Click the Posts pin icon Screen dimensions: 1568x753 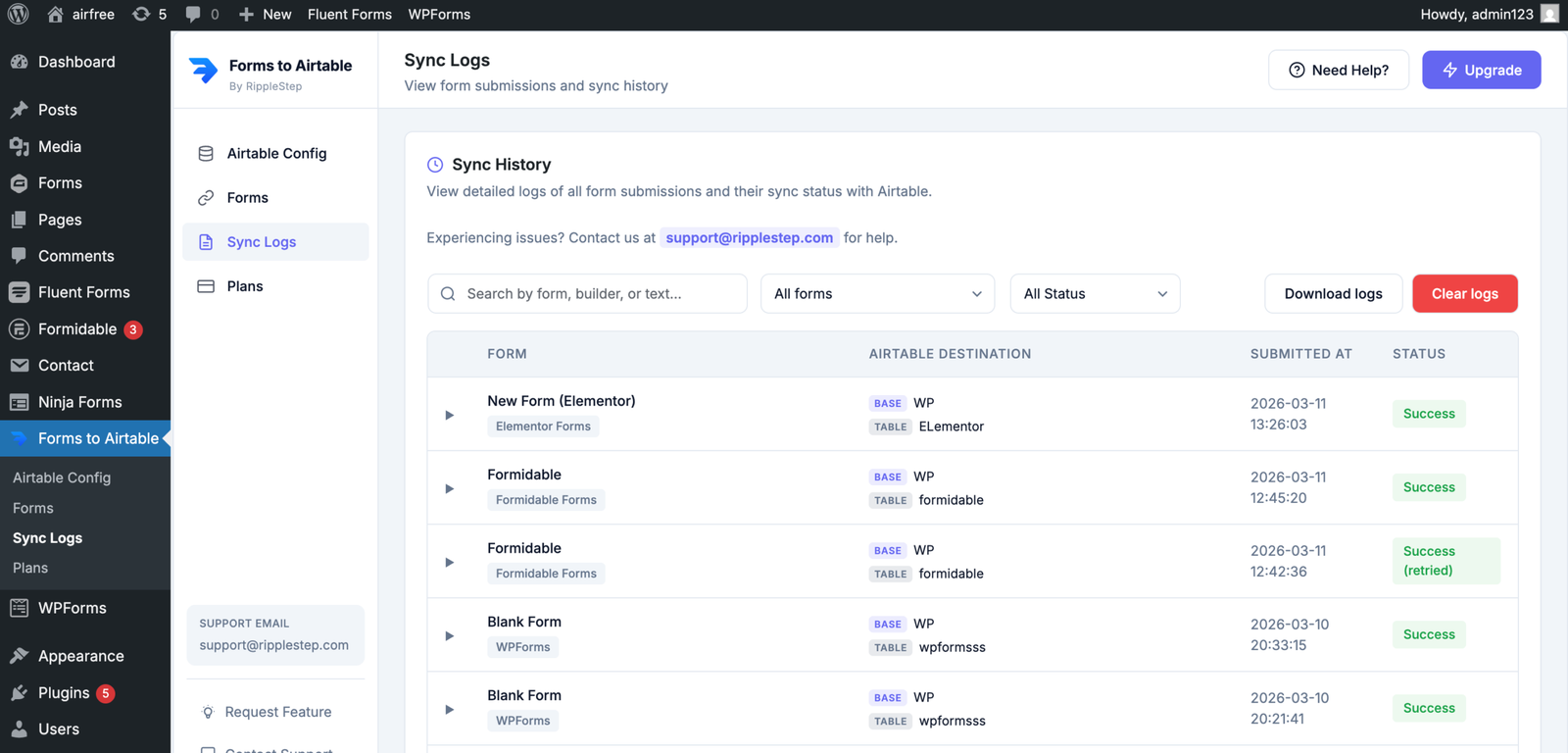[19, 110]
